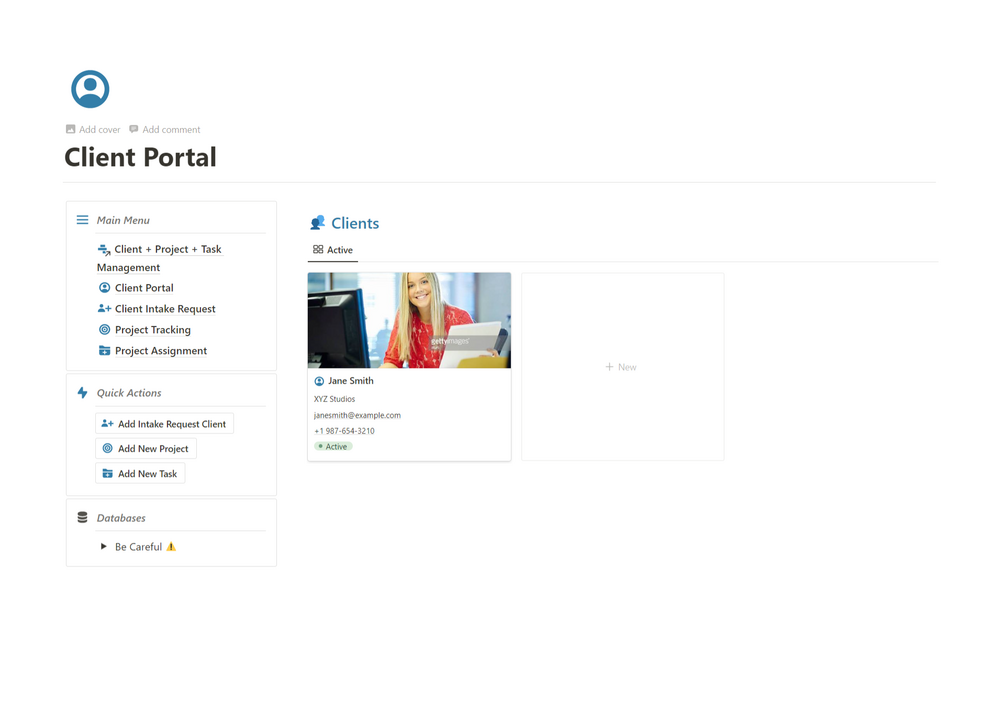Screen dimensions: 1005x725
Task: Expand the Be Careful toggle arrow
Action: (103, 547)
